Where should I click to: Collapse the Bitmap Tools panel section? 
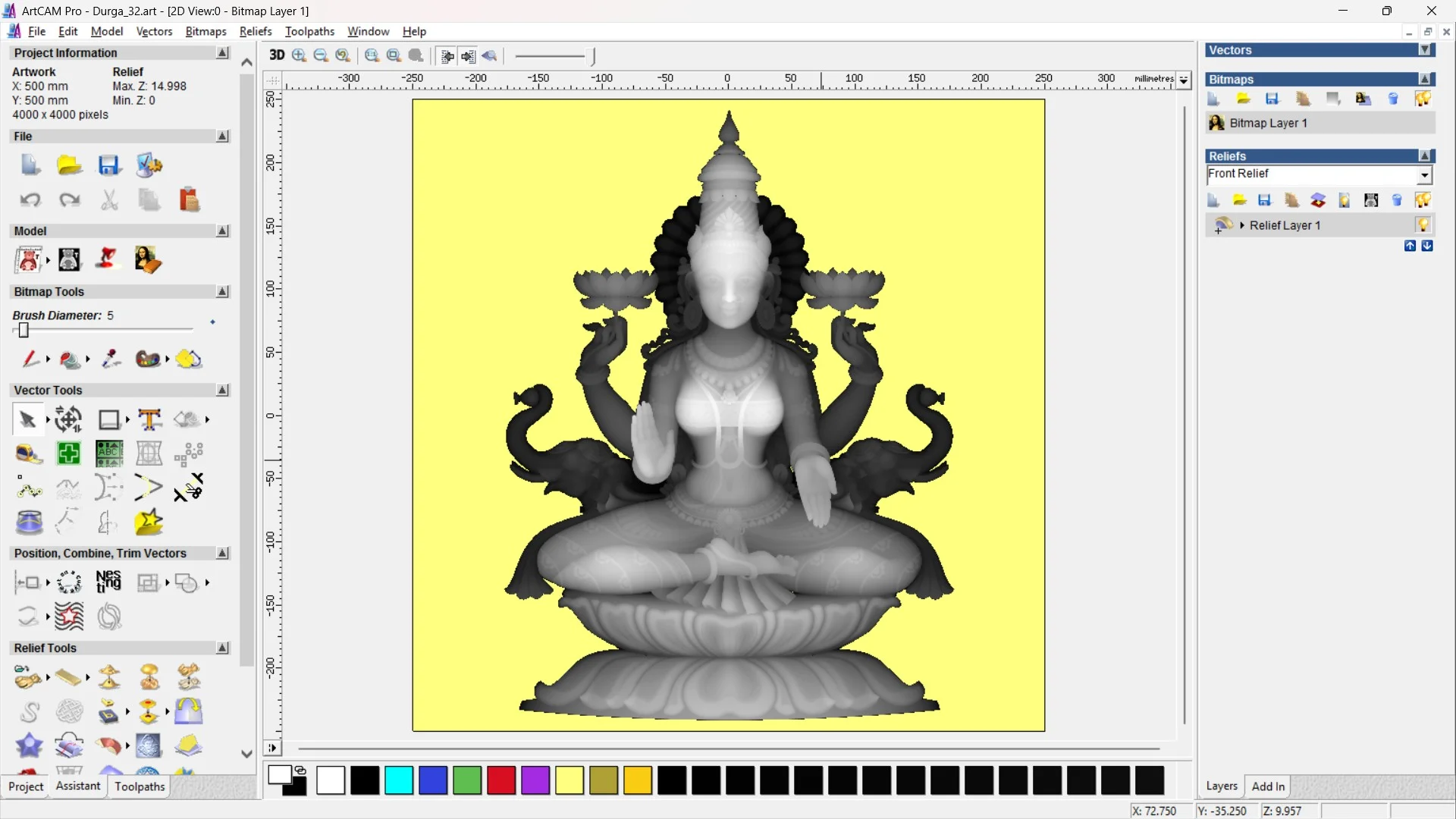point(222,292)
